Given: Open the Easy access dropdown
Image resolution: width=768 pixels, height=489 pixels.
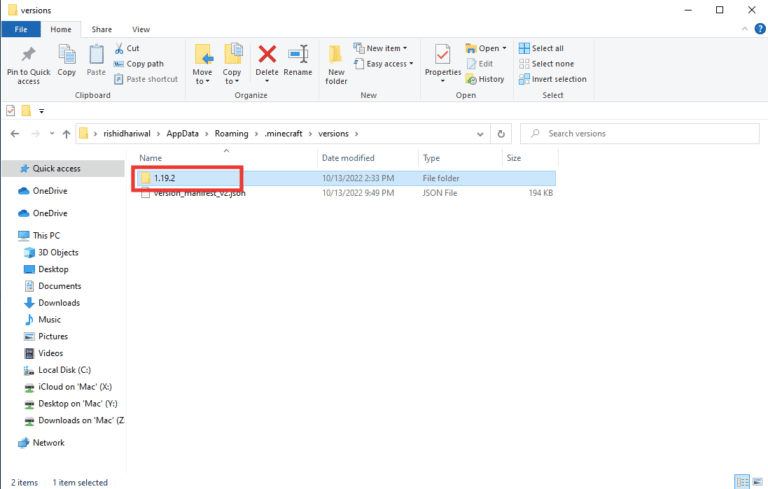Looking at the screenshot, I should pos(384,64).
